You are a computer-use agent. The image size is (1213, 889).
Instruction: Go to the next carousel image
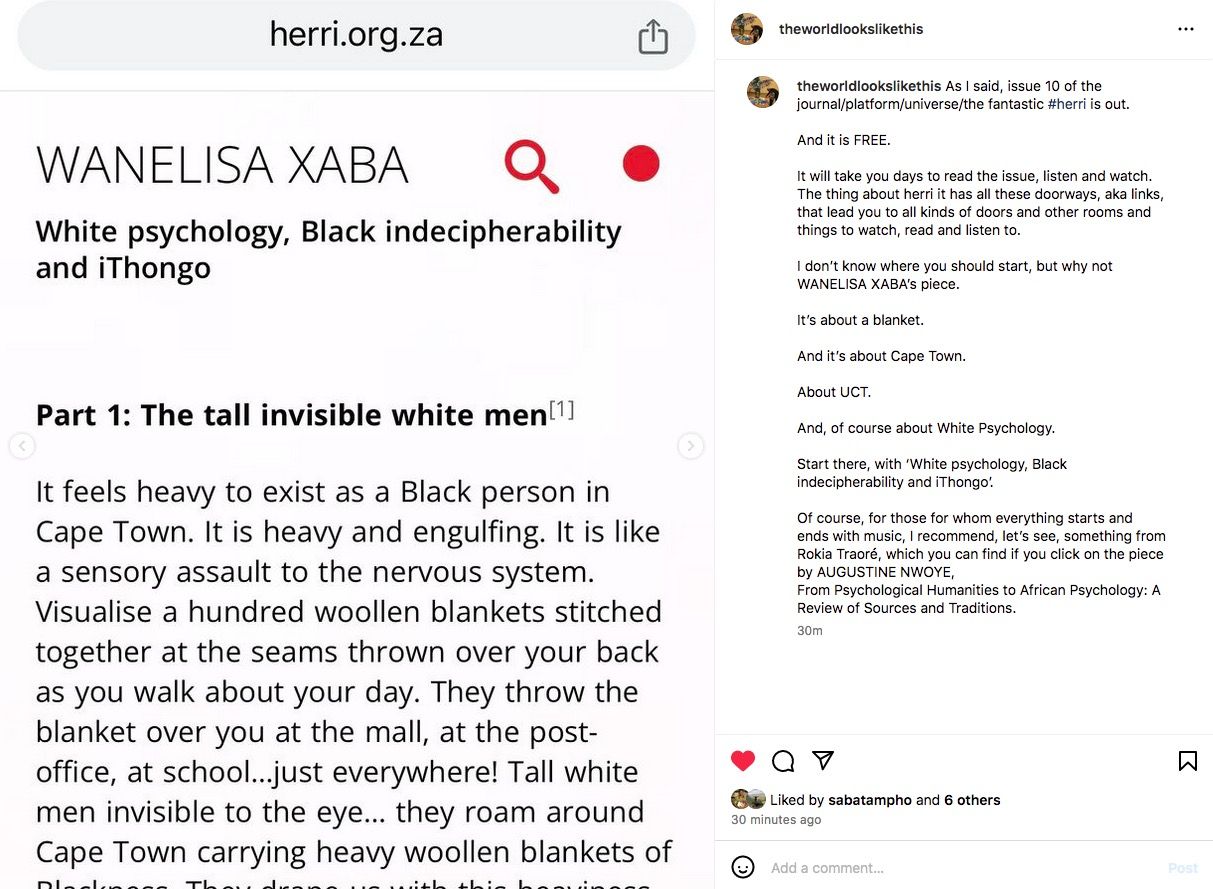click(x=690, y=446)
